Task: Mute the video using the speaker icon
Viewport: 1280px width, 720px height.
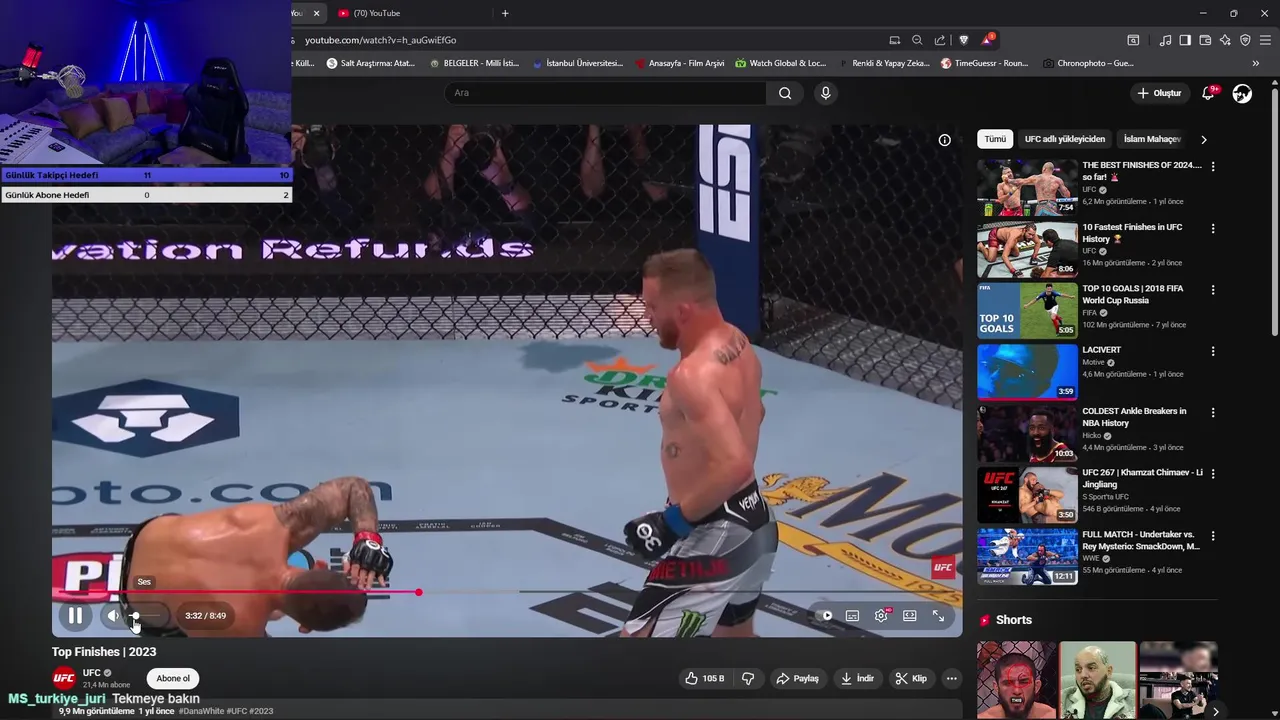Action: pos(112,616)
